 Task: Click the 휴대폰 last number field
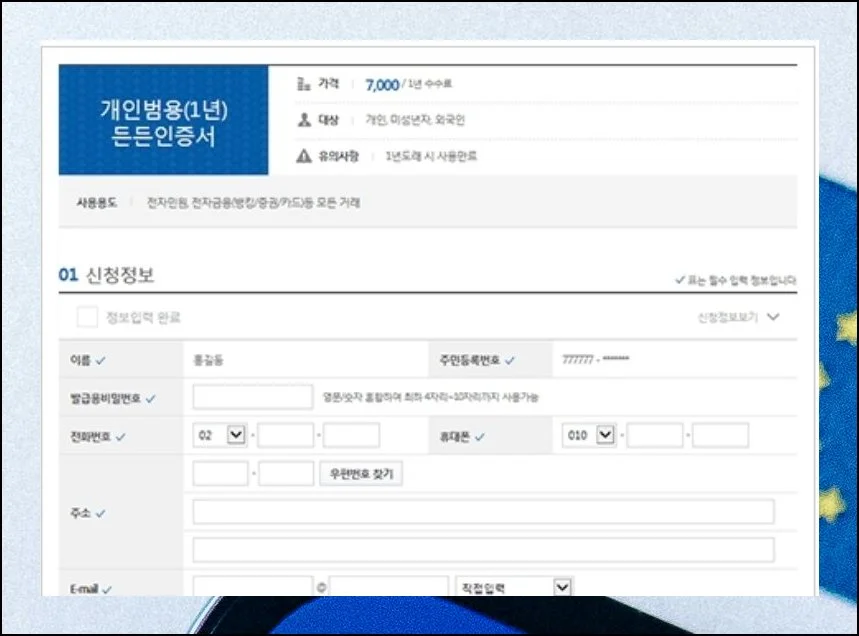[x=720, y=435]
